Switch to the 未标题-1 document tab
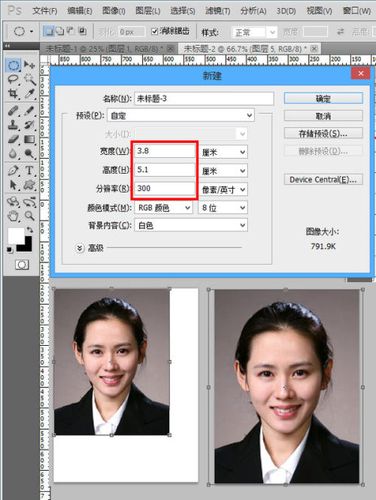This screenshot has height=500, width=376. [104, 49]
